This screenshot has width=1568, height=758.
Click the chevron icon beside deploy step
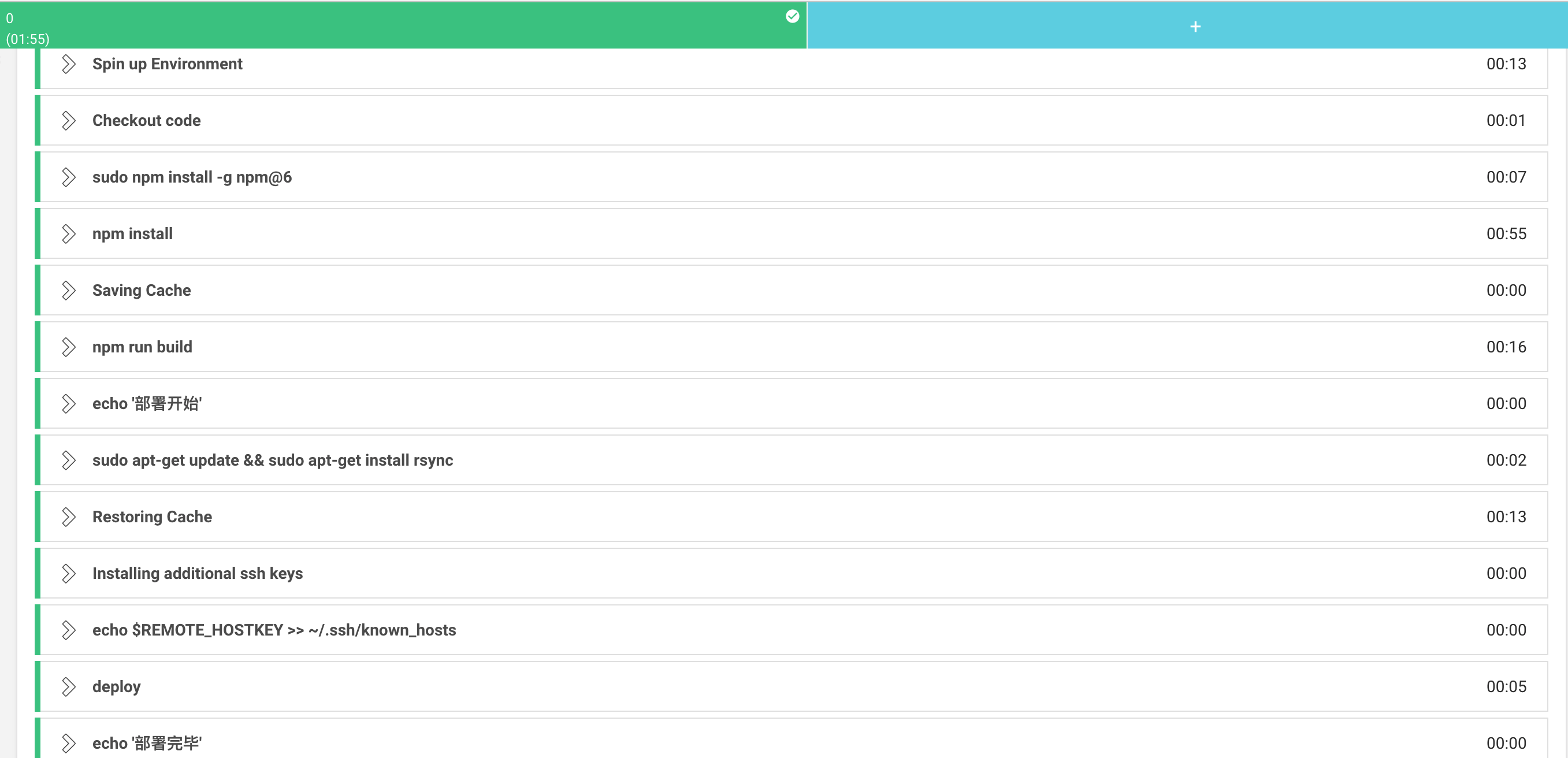coord(68,687)
